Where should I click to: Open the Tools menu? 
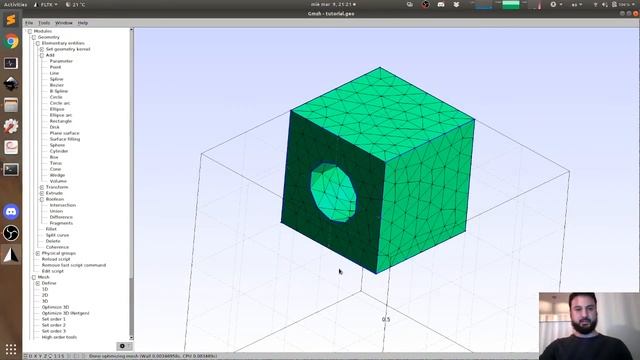(44, 23)
